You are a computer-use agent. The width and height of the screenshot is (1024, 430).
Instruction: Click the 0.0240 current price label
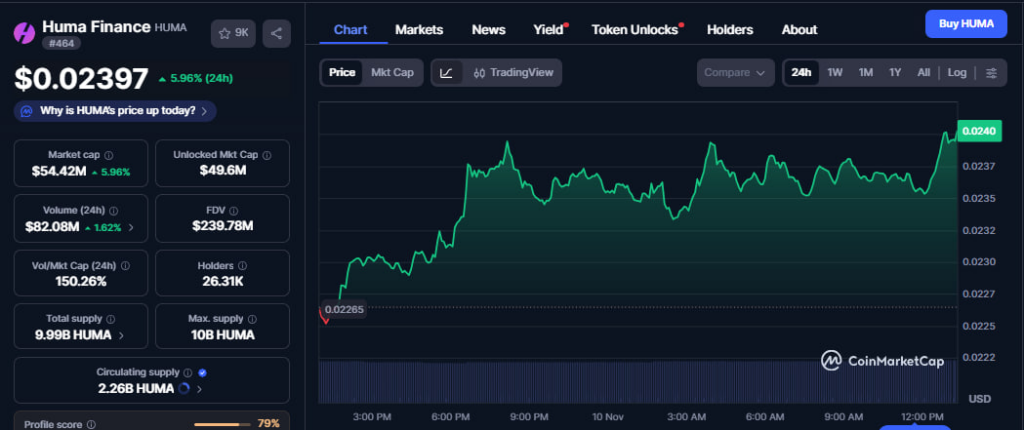[x=979, y=132]
